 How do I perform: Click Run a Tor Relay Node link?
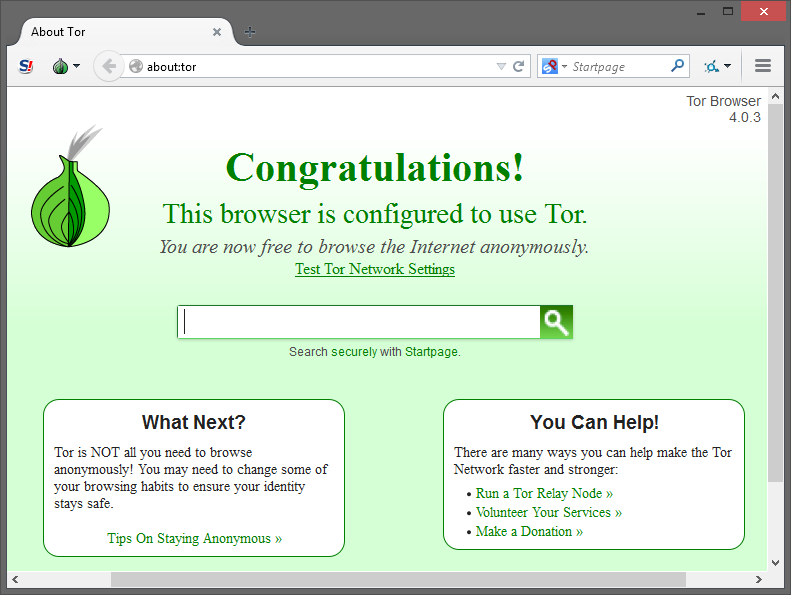click(x=544, y=493)
